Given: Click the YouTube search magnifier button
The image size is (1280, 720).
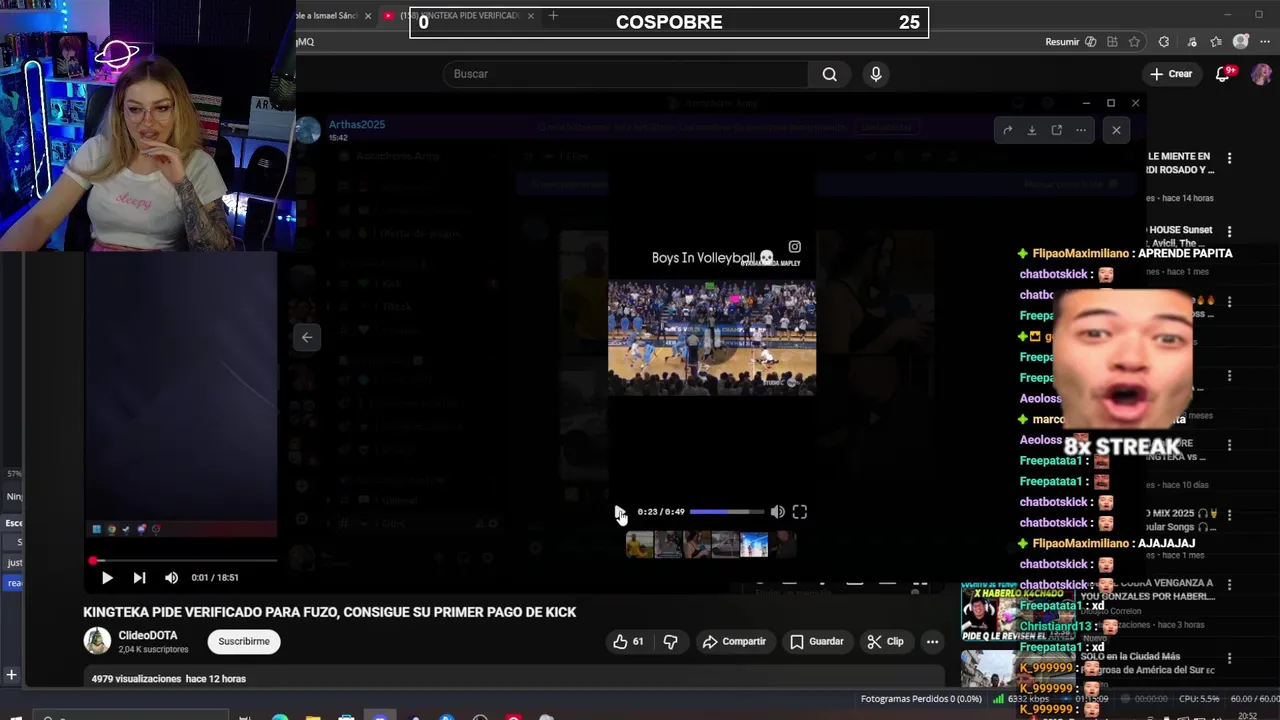Looking at the screenshot, I should click(x=829, y=74).
